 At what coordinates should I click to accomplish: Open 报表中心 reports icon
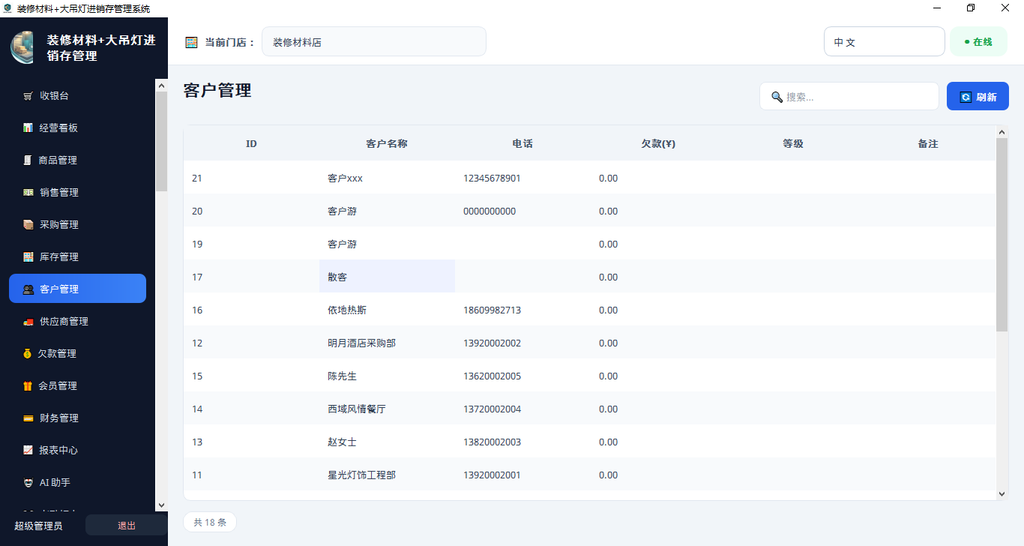point(28,450)
